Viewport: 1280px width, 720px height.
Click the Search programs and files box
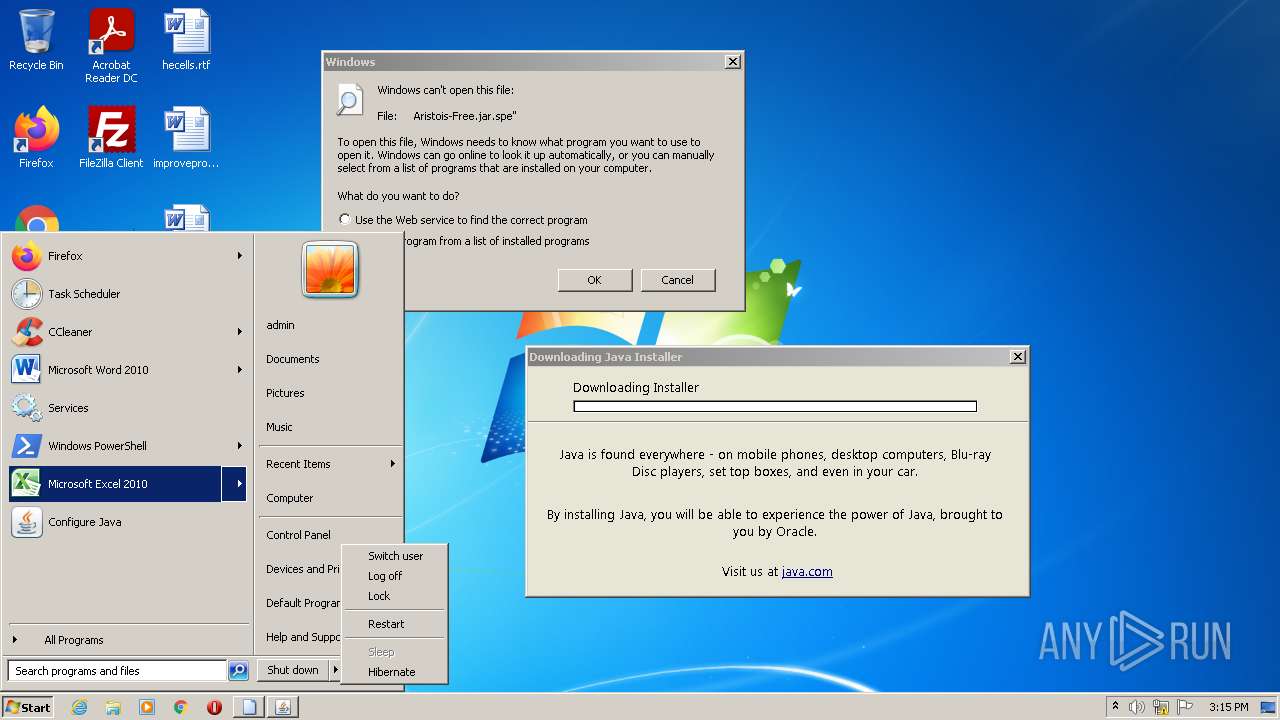[x=117, y=671]
